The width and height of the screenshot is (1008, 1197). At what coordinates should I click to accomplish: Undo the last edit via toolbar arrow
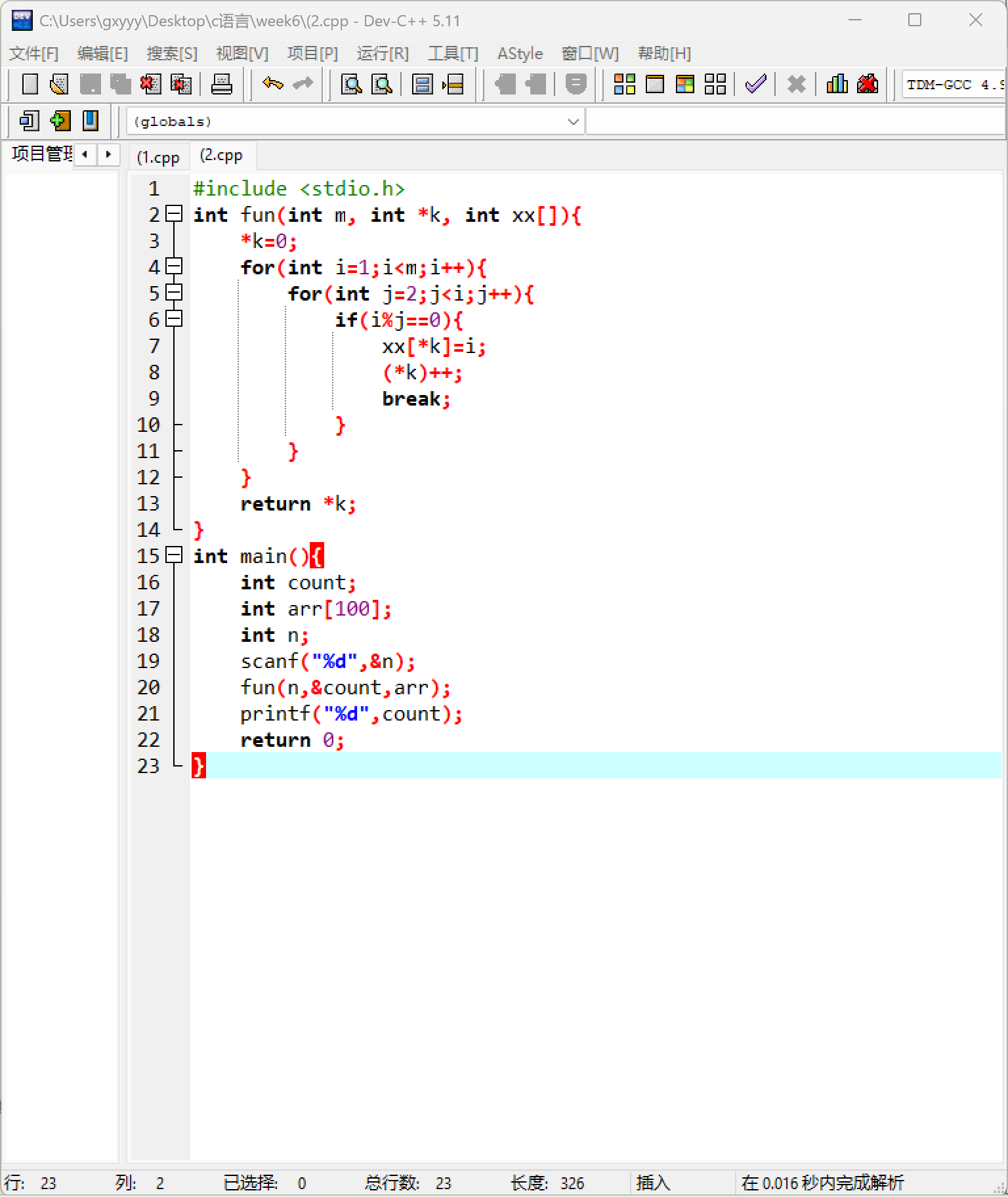272,84
